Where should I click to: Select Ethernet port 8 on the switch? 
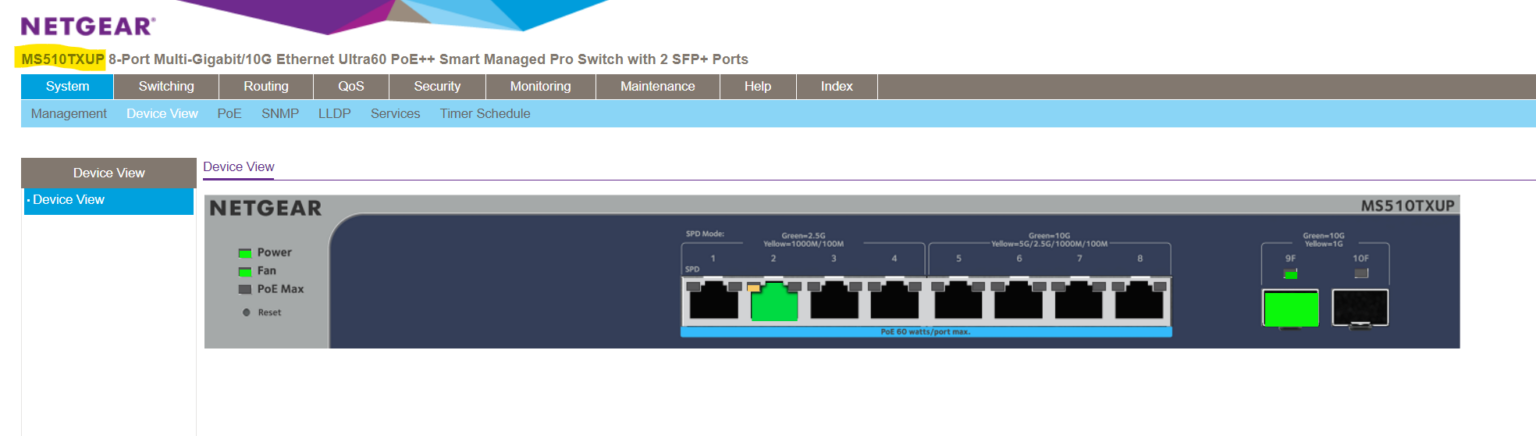point(1140,301)
